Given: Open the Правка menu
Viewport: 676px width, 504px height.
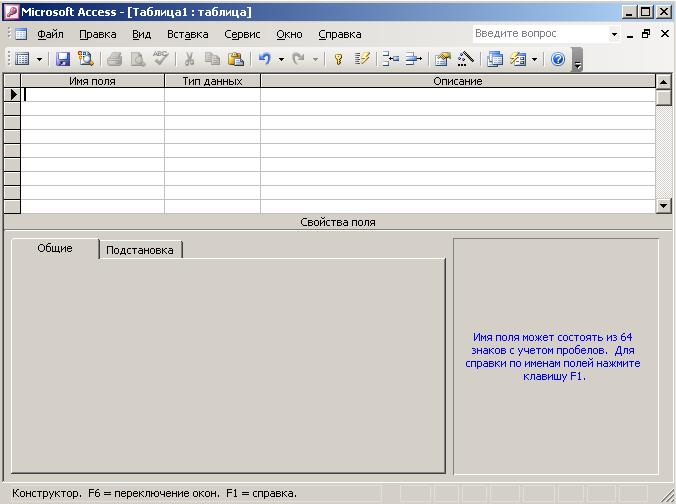Looking at the screenshot, I should (98, 34).
